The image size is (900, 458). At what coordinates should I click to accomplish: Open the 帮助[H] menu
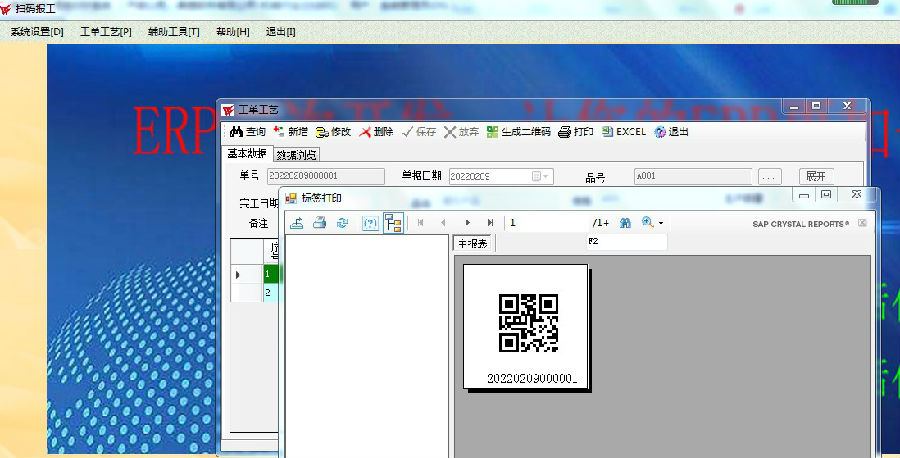point(232,32)
